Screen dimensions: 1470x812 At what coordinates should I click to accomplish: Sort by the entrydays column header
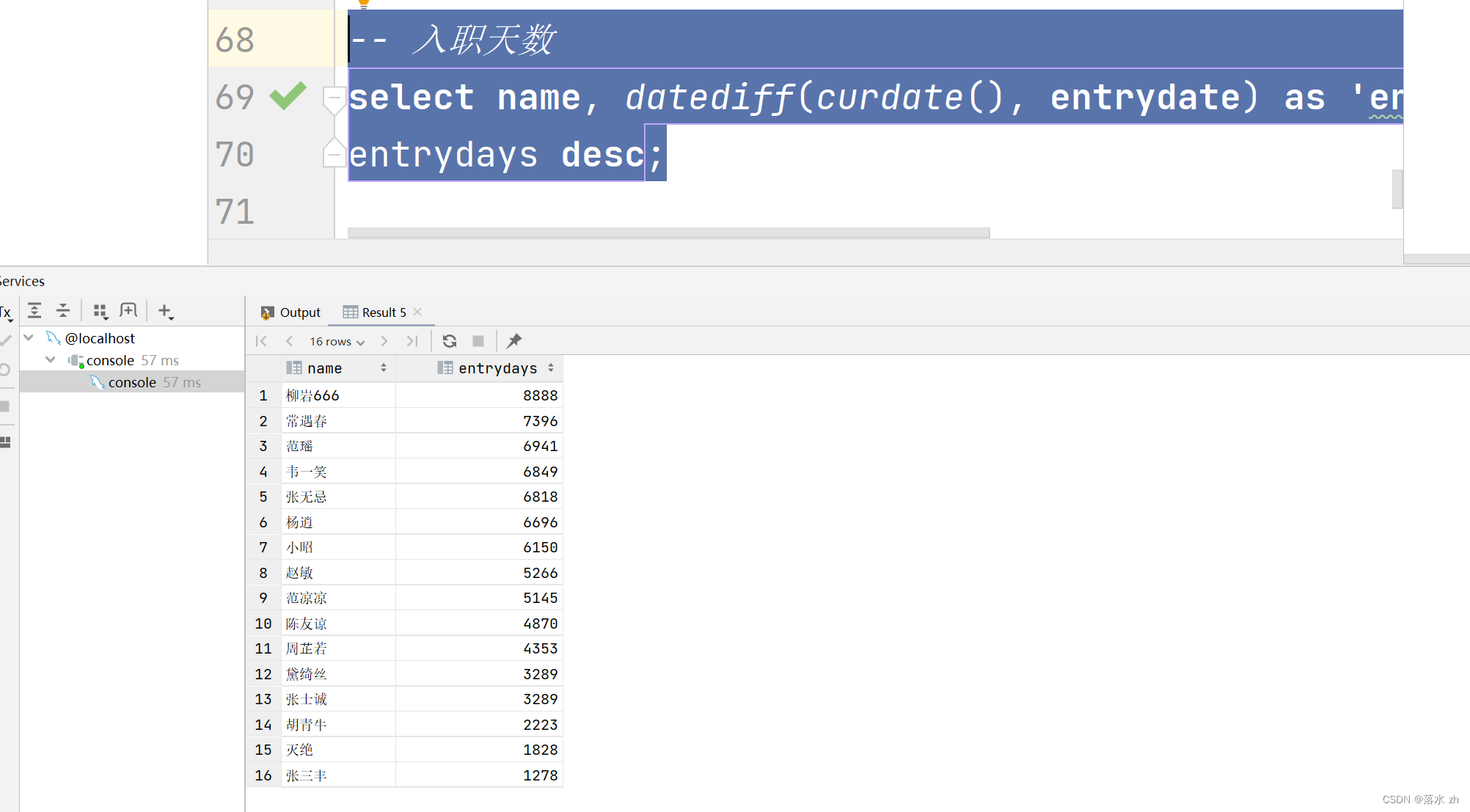tap(480, 368)
